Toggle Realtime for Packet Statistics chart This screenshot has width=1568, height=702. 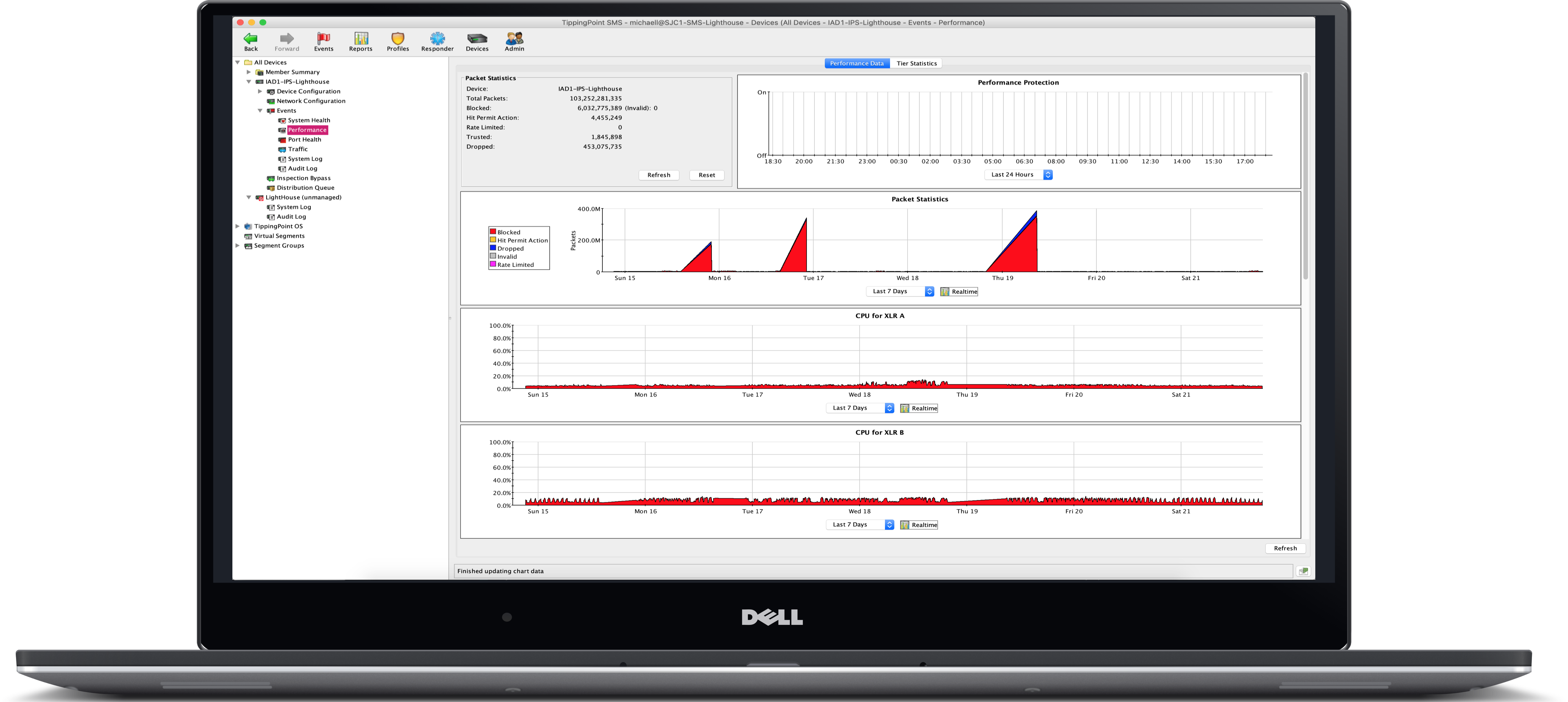click(959, 292)
